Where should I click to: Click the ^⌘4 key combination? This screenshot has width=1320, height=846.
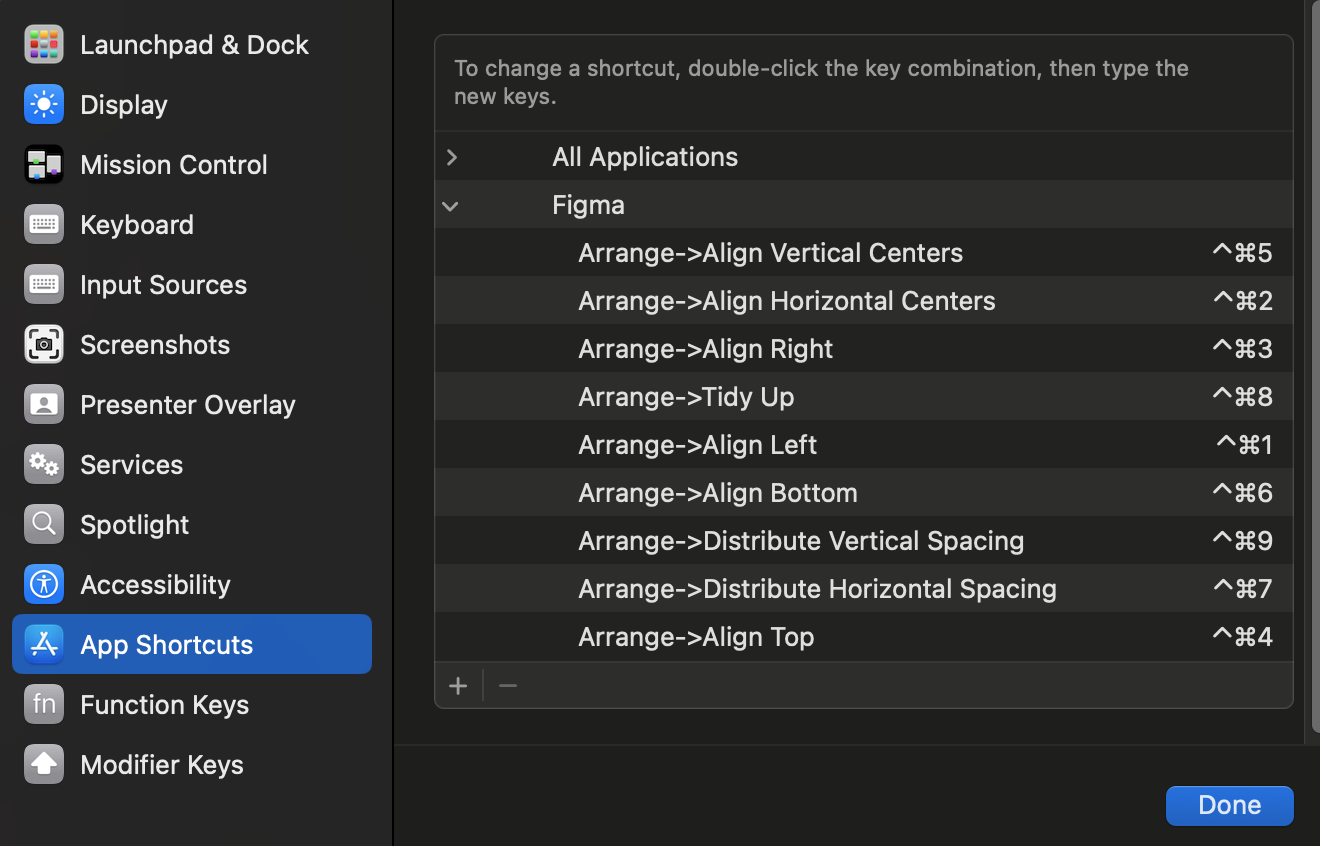[1242, 637]
